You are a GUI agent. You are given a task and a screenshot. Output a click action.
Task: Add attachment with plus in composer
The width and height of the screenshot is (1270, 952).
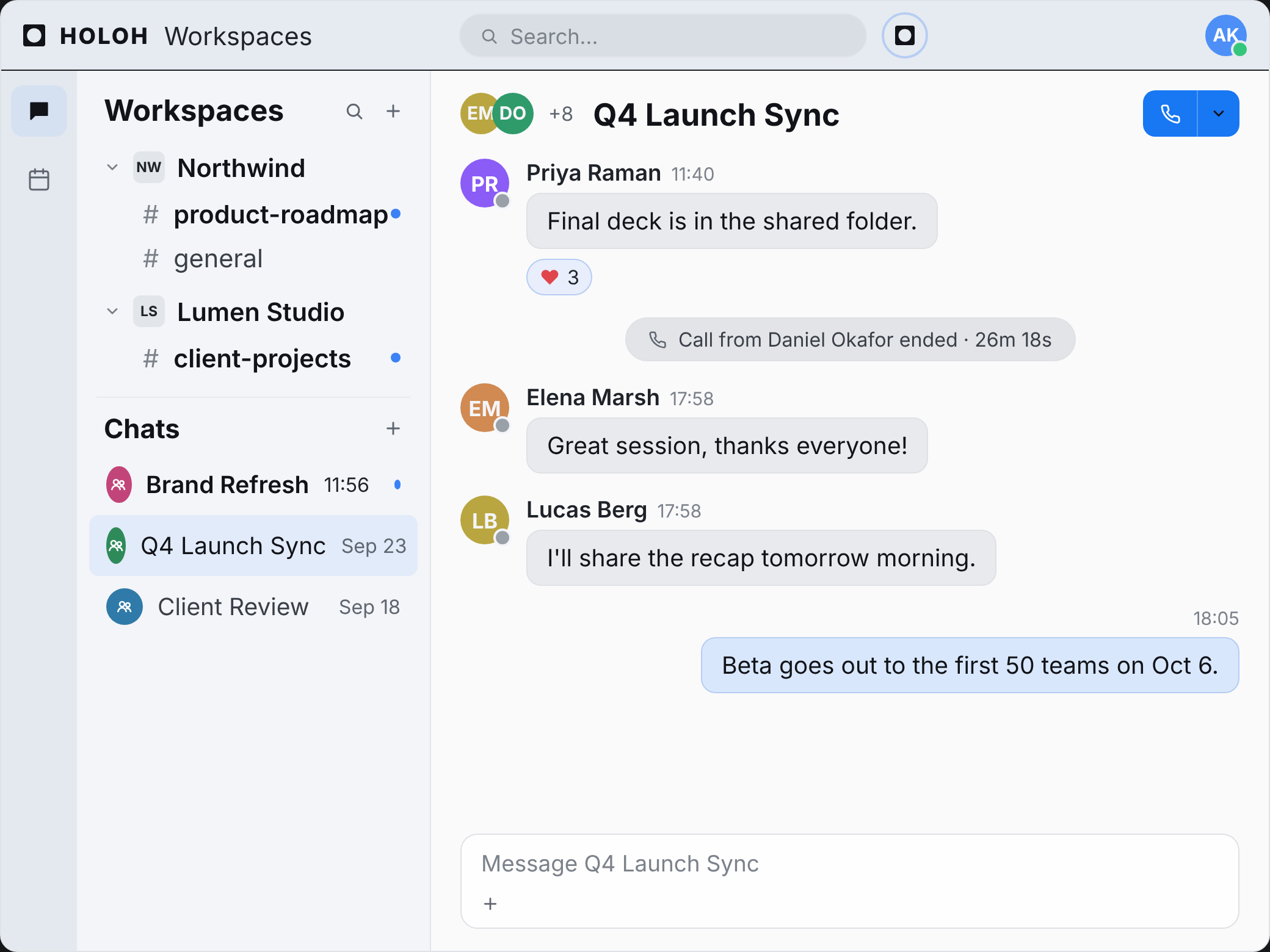click(490, 904)
